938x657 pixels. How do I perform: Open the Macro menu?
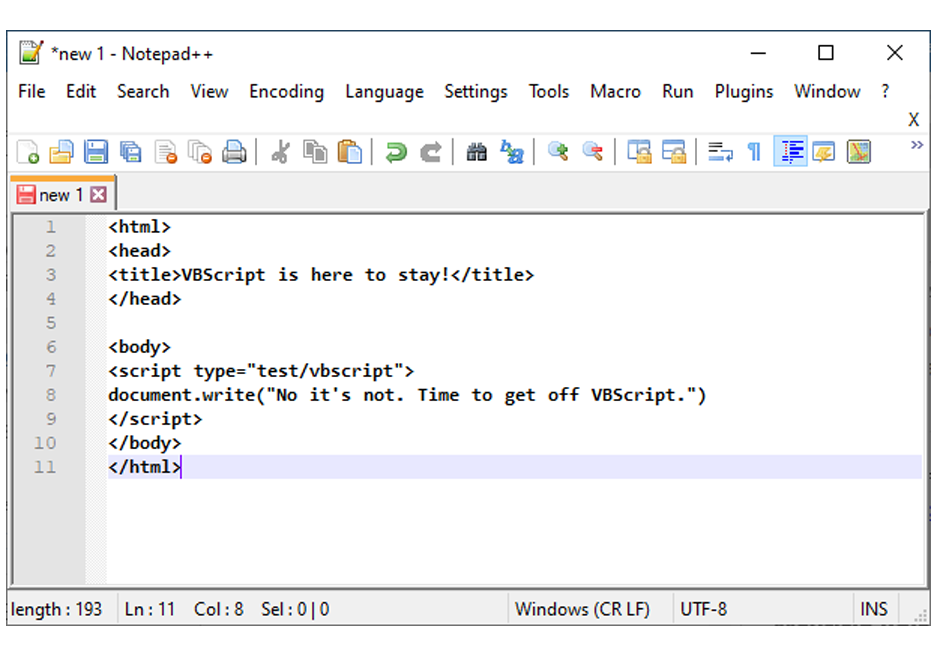[616, 92]
